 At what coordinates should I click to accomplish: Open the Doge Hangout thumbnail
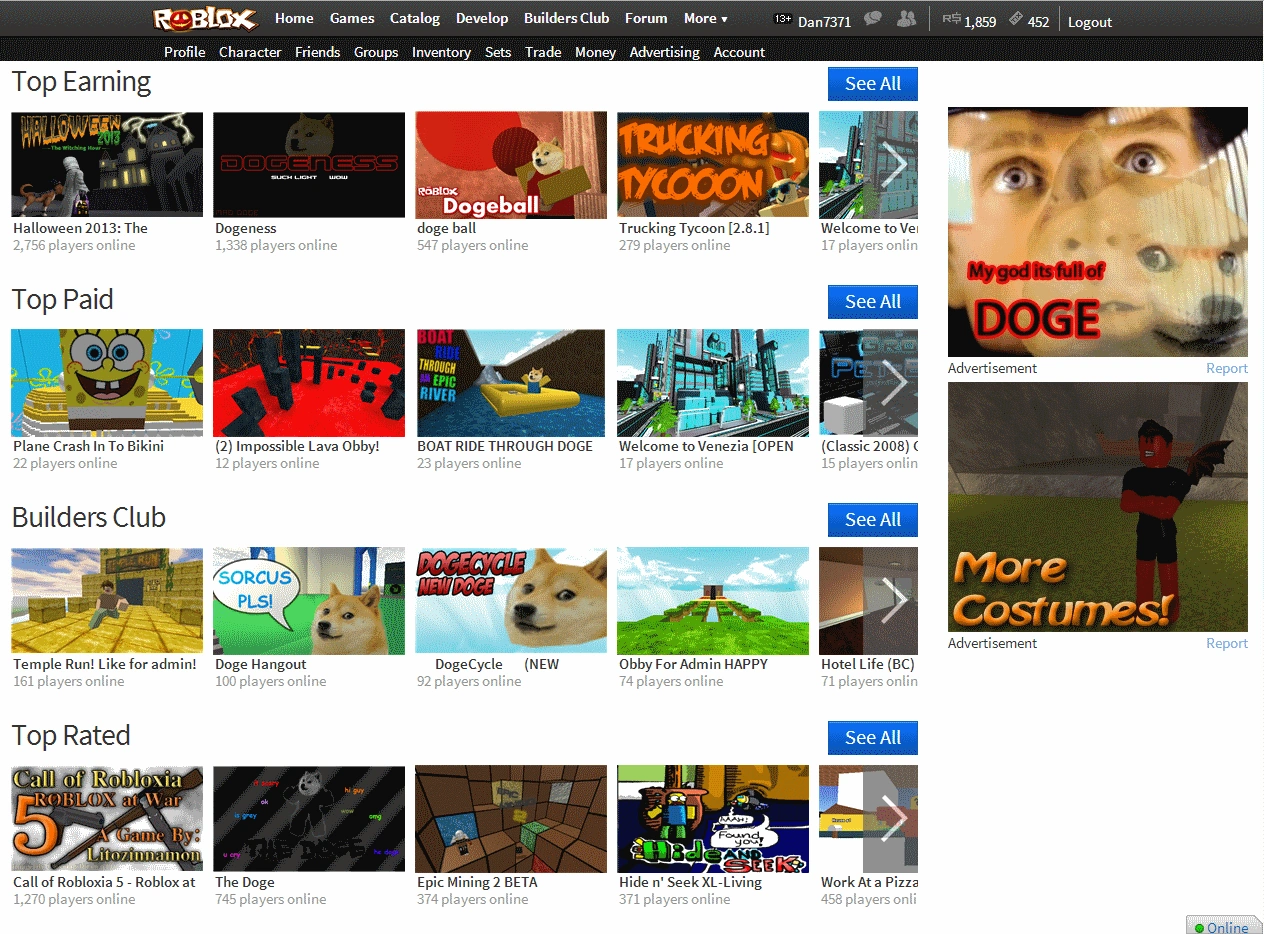309,600
